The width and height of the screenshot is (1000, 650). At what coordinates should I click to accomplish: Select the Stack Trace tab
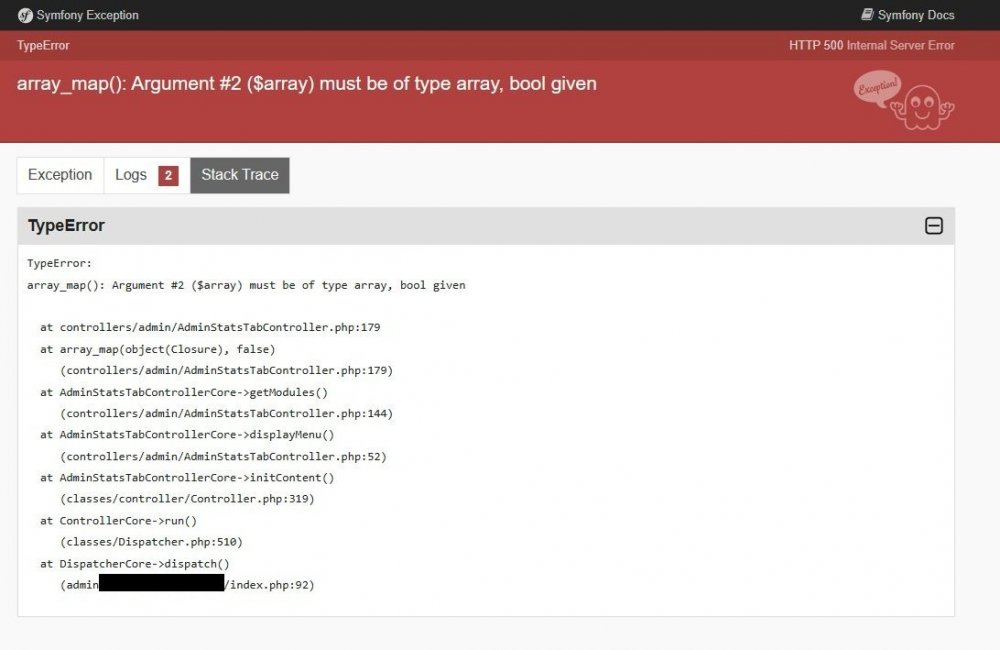coord(240,175)
